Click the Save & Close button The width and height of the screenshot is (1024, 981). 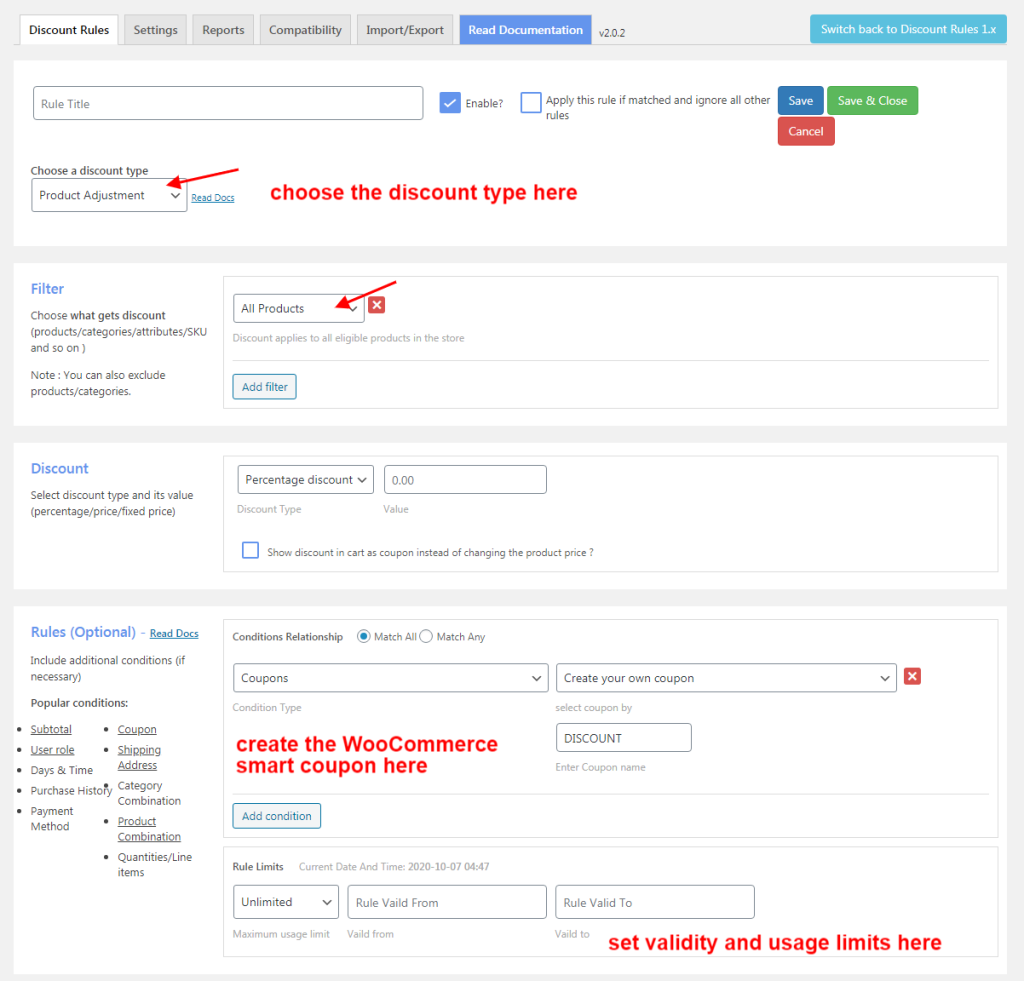pyautogui.click(x=872, y=101)
